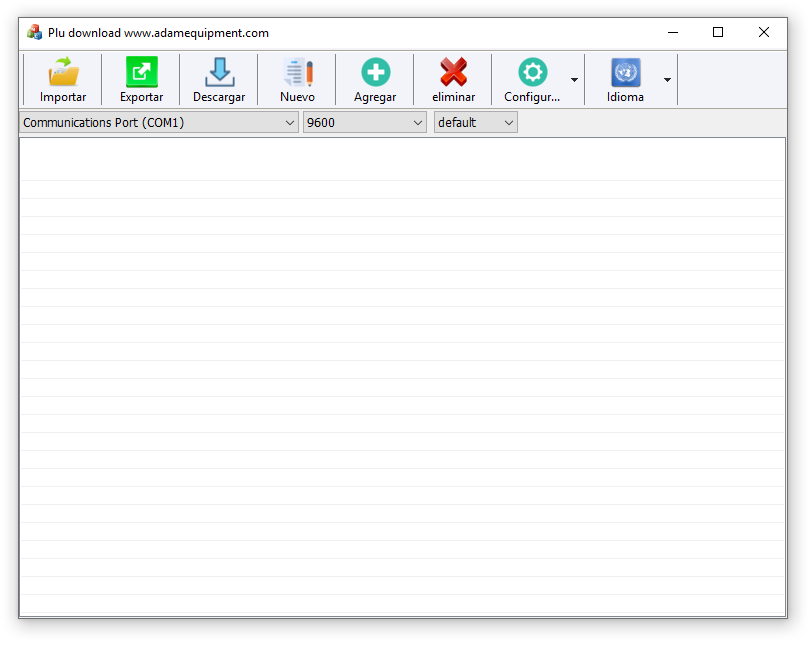Minimize the Plu download window

(x=672, y=32)
